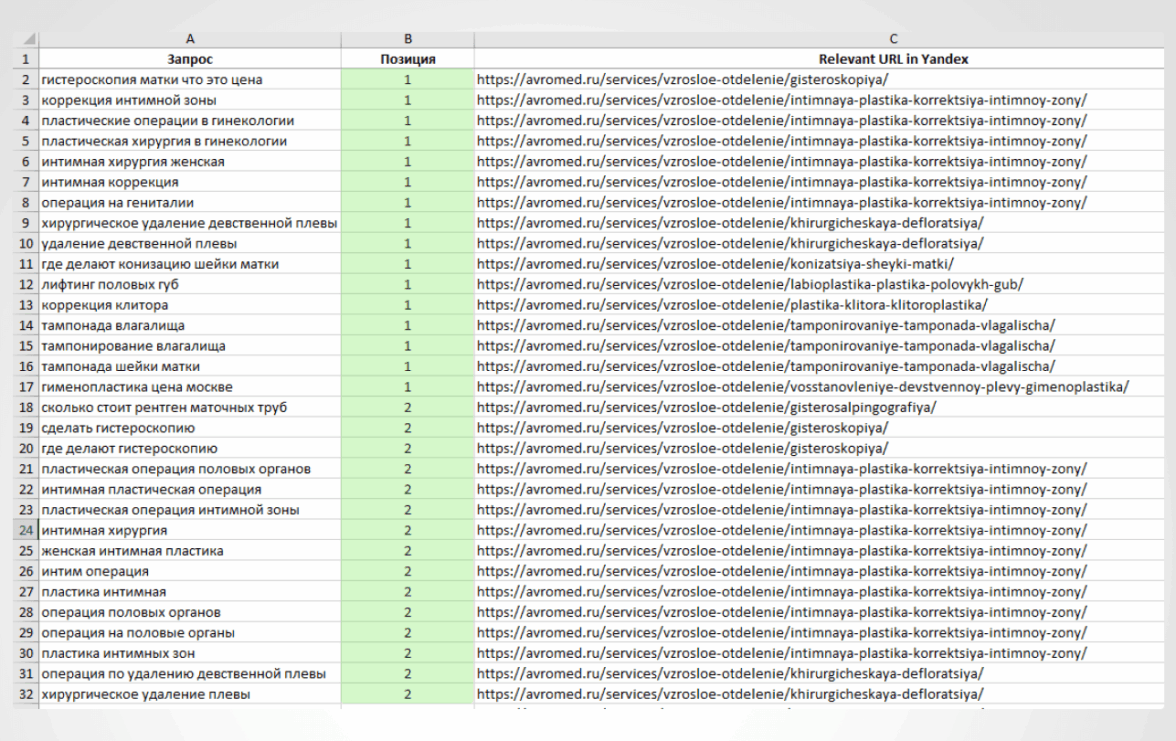Select the column B header
This screenshot has height=741, width=1176.
tap(407, 39)
